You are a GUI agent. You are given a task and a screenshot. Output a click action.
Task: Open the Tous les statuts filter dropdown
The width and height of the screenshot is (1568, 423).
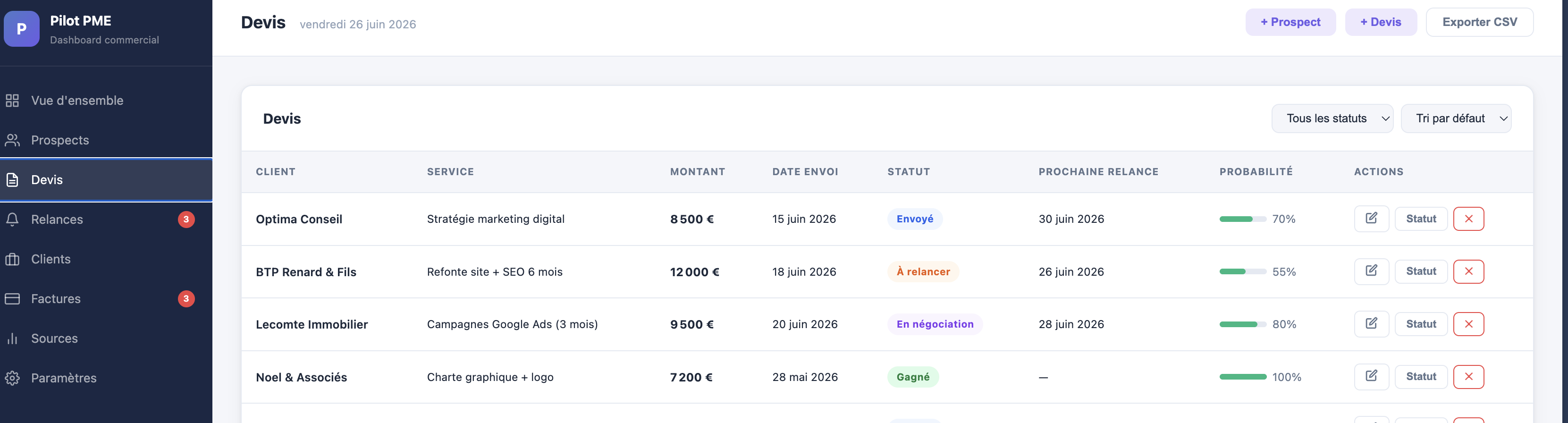[x=1332, y=118]
